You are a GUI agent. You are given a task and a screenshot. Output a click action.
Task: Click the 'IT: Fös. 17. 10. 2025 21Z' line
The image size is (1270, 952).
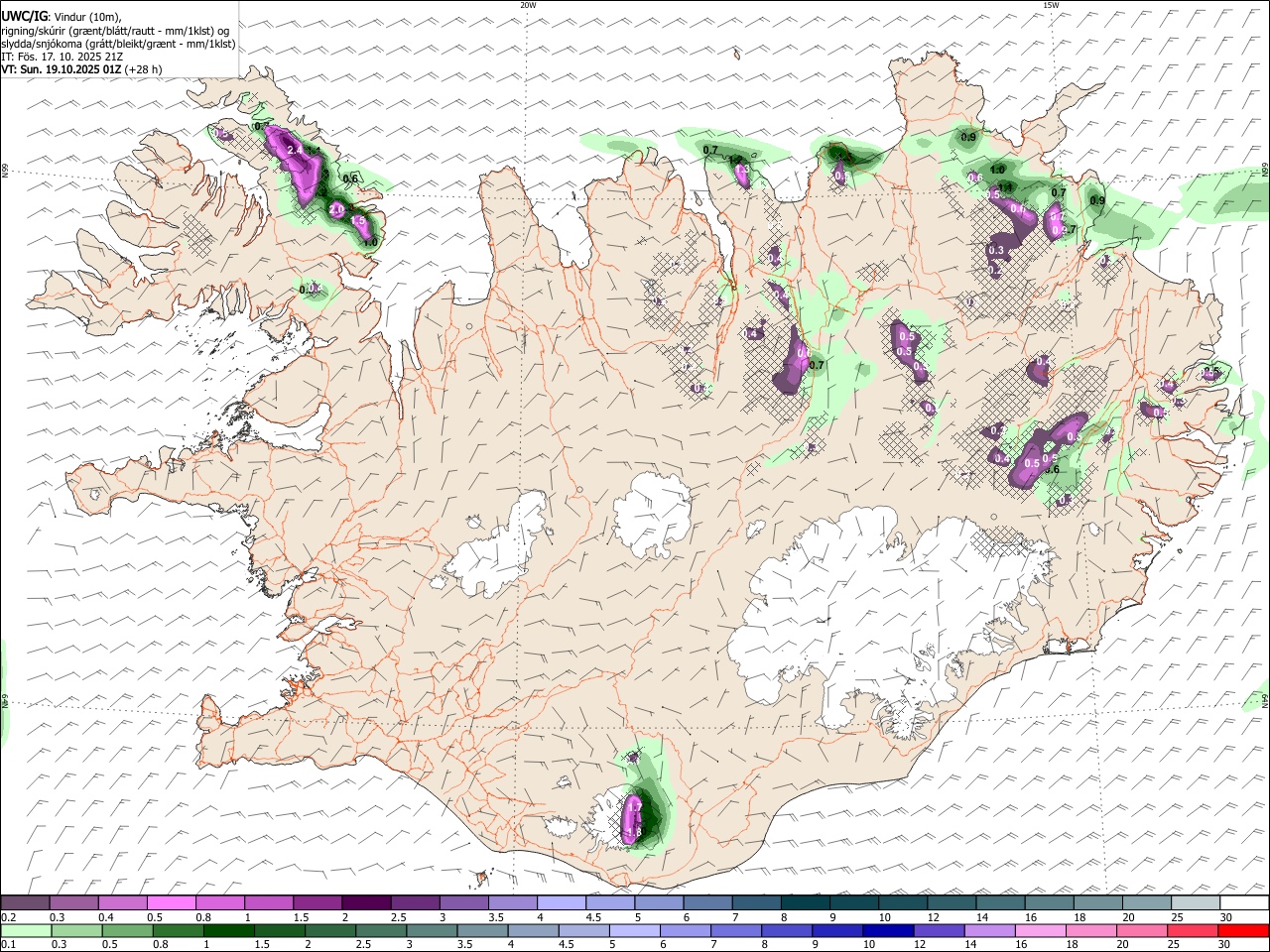(62, 57)
